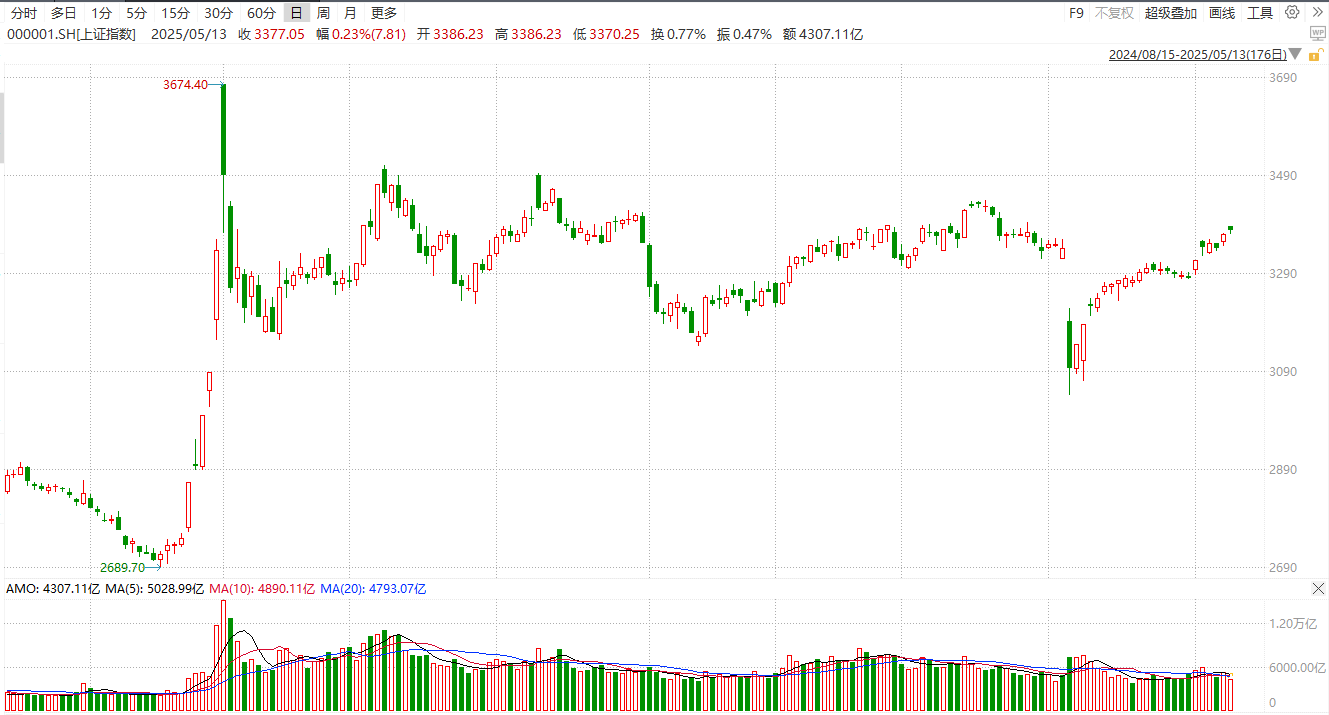Click the stock code 000001.SH[上证指数]

(72, 34)
